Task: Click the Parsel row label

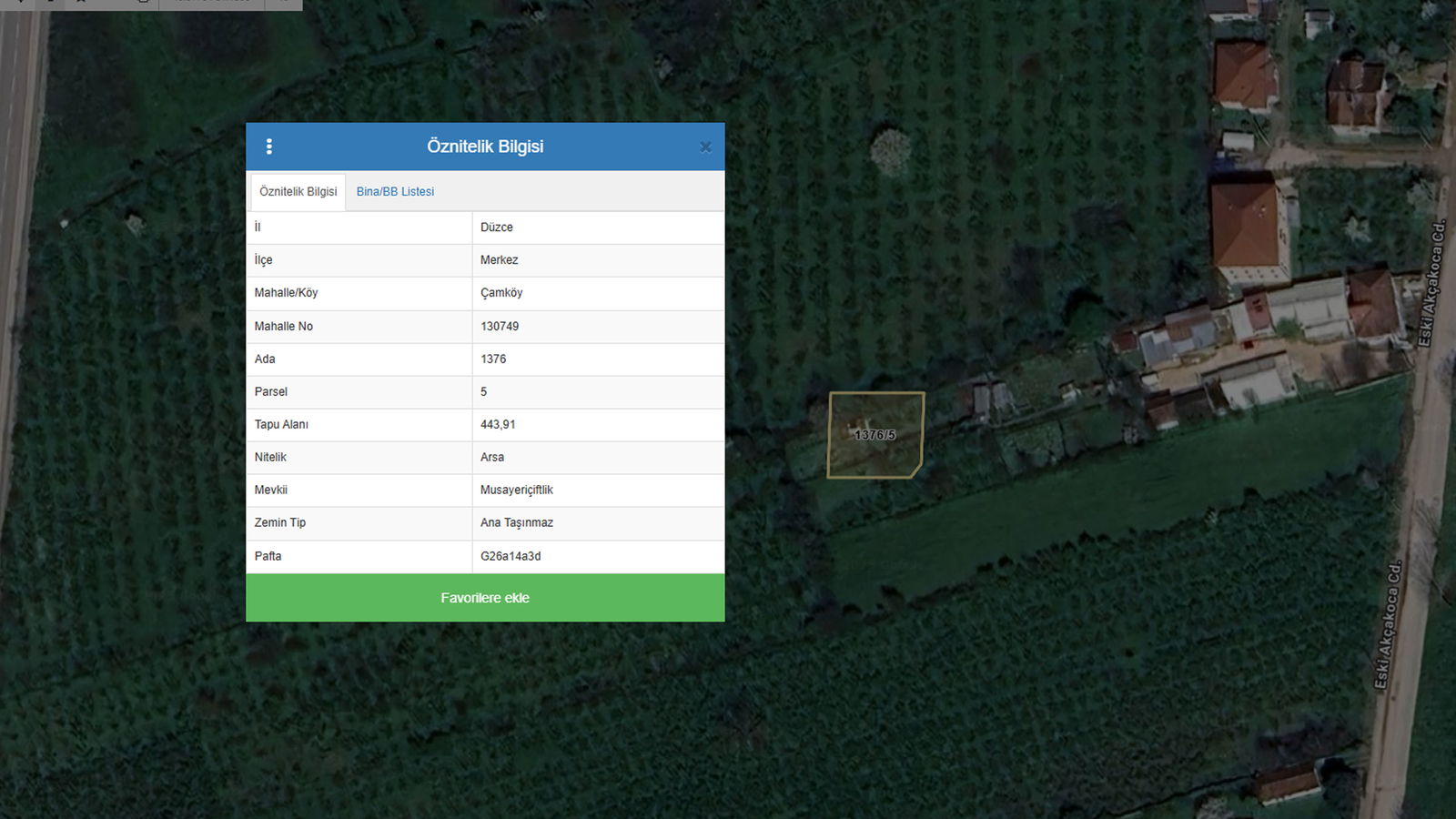Action: coord(271,392)
